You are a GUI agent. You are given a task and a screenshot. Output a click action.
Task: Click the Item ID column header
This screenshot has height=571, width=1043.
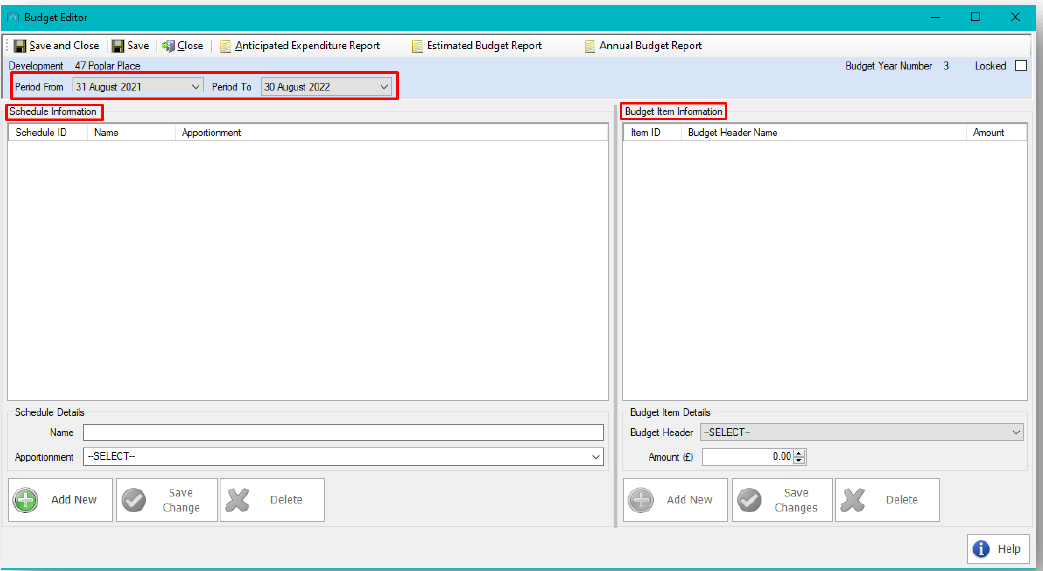pyautogui.click(x=652, y=132)
